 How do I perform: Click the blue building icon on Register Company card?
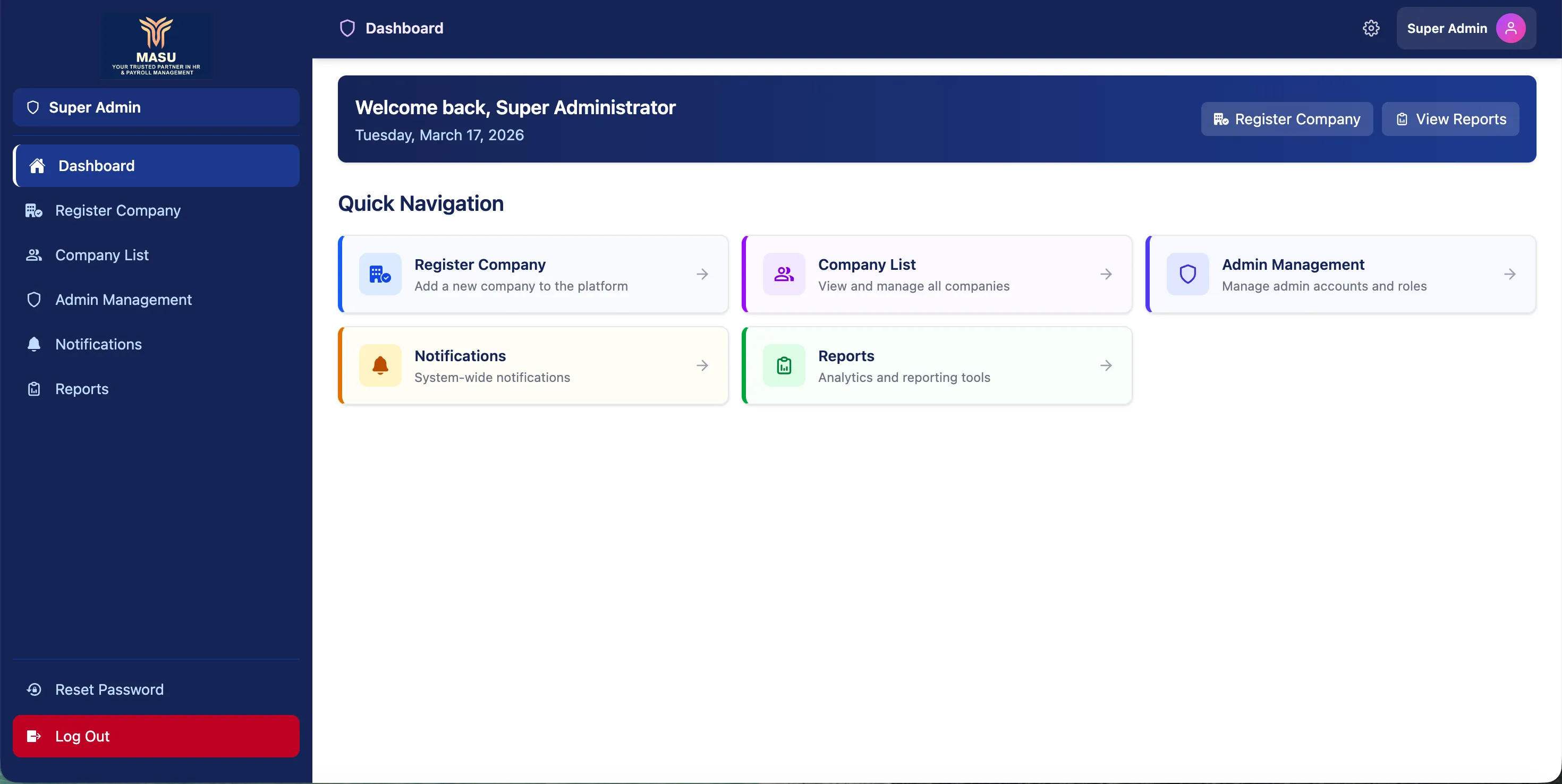click(380, 274)
